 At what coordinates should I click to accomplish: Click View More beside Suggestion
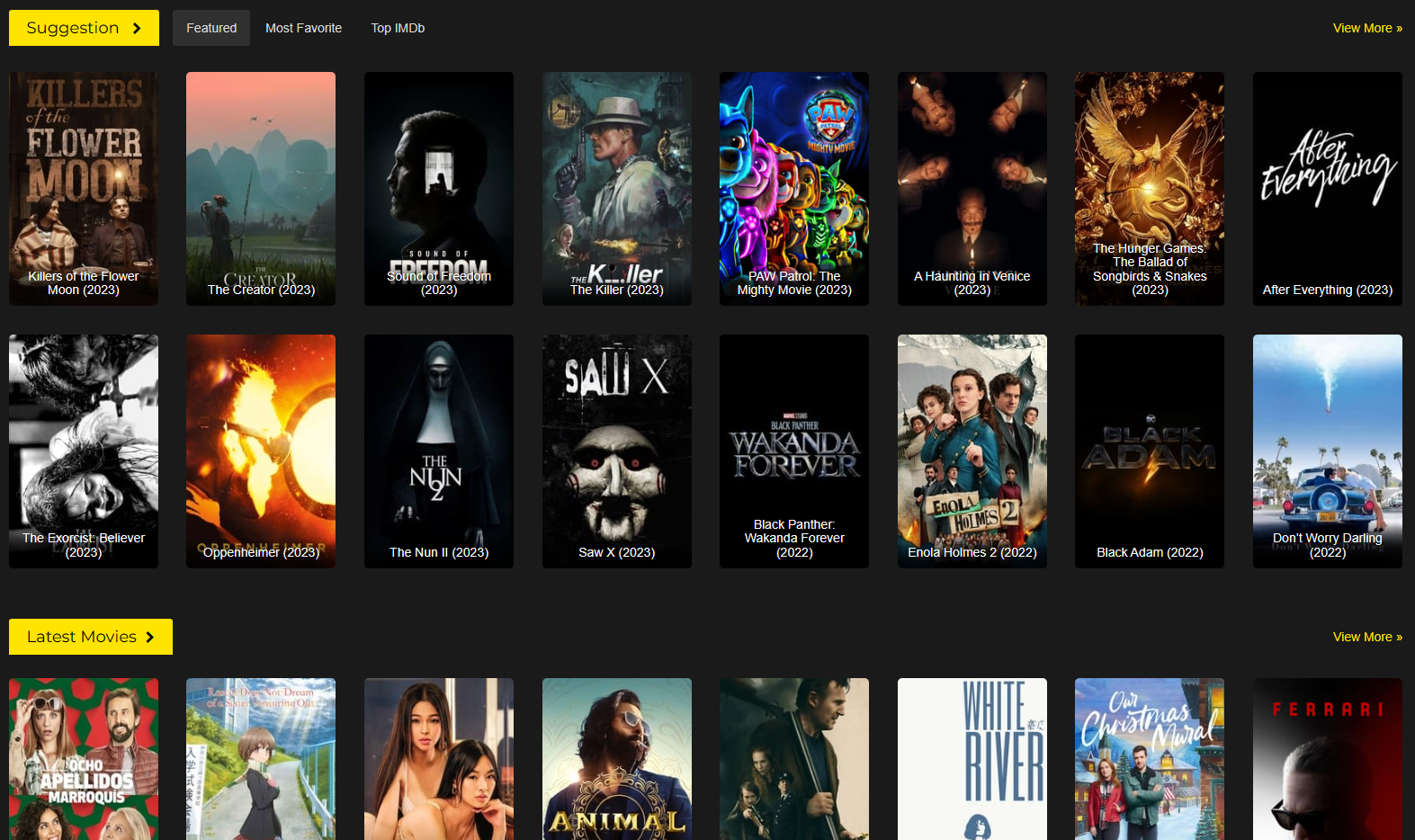1366,28
